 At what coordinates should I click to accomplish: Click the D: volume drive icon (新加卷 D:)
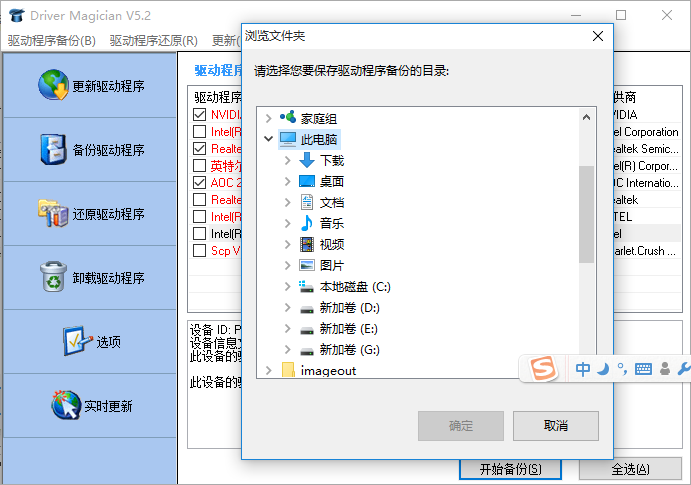[307, 310]
